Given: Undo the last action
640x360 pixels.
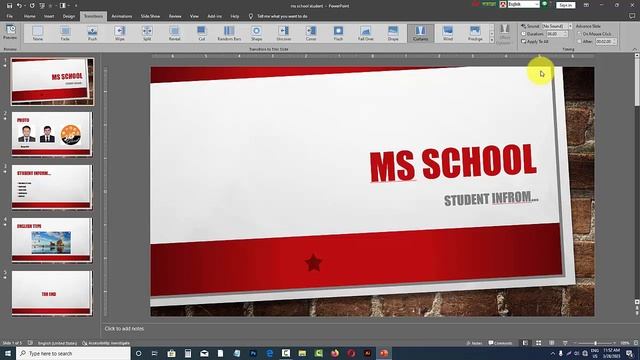Looking at the screenshot, I should (x=19, y=6).
